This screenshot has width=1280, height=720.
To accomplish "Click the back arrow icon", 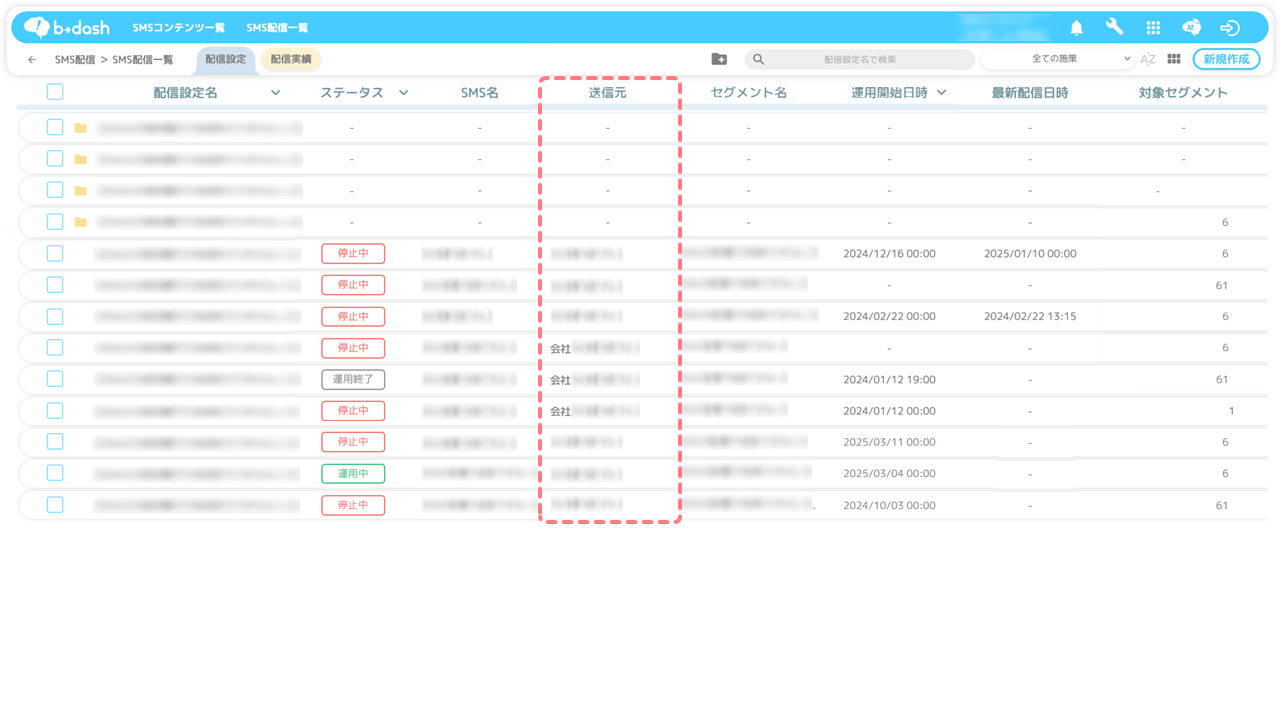I will tap(32, 60).
